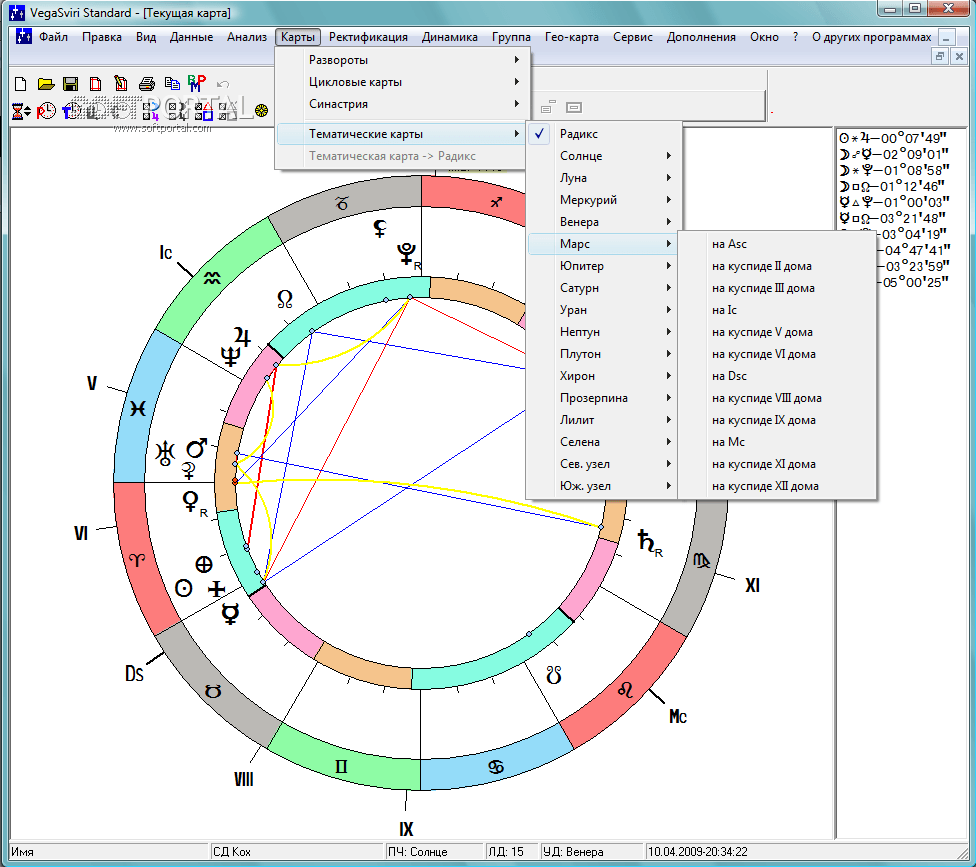Click the 00°07'49" aspect row
Viewport: 976px width, 867px height.
893,138
